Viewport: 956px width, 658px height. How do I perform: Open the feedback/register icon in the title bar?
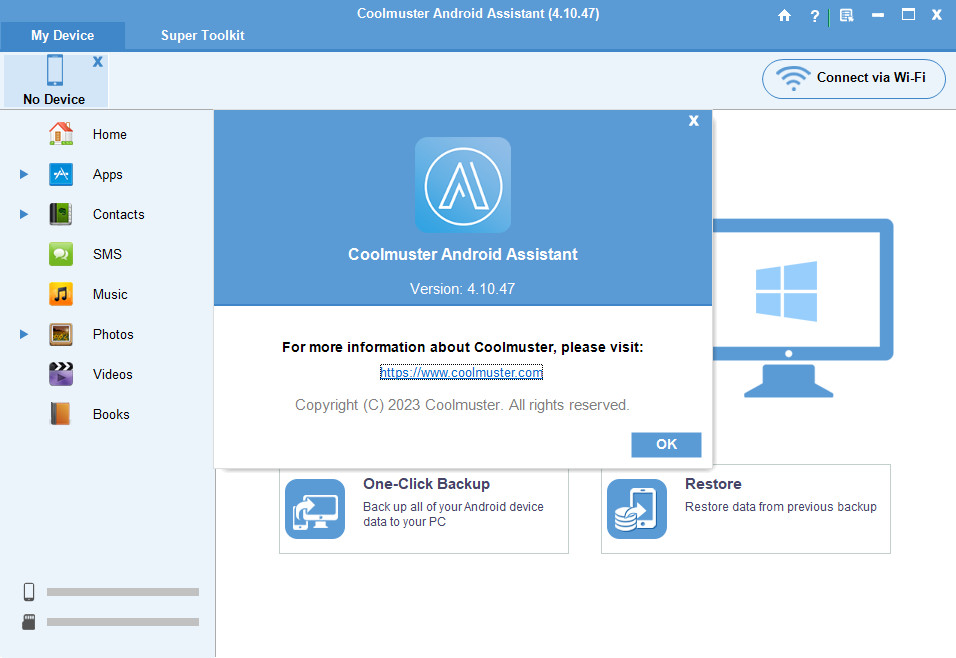point(846,15)
